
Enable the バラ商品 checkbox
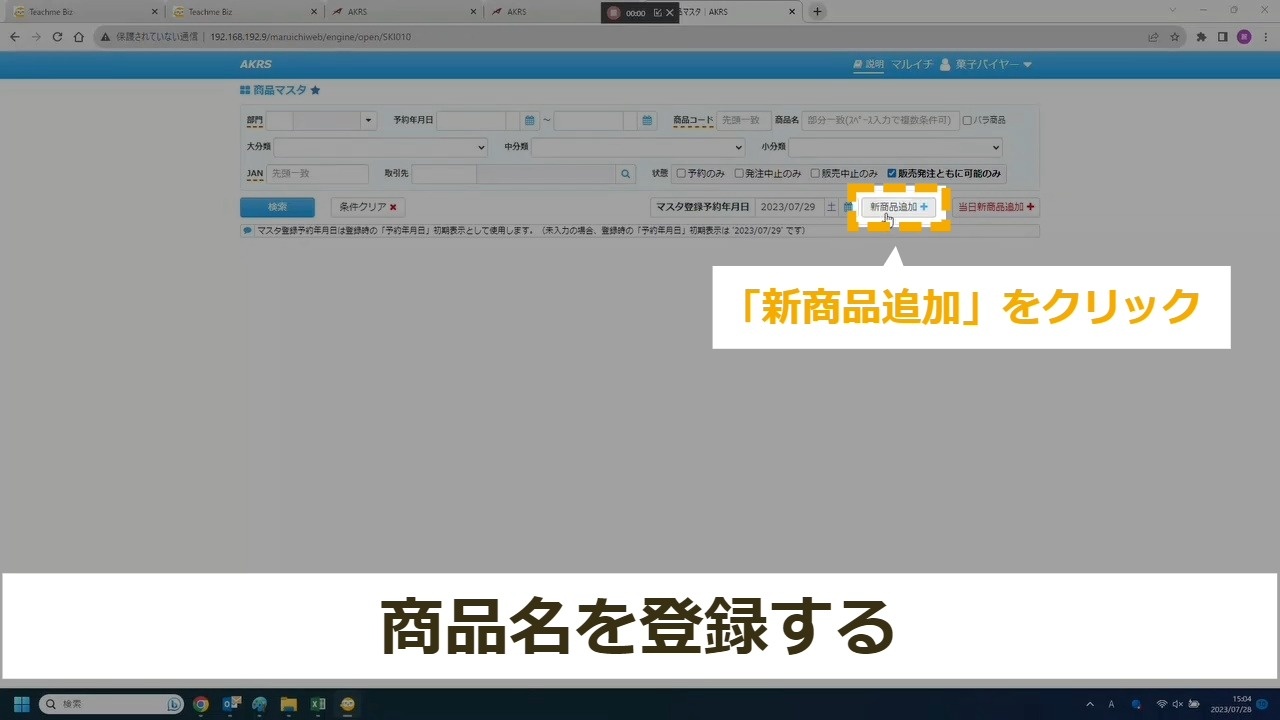pos(967,120)
